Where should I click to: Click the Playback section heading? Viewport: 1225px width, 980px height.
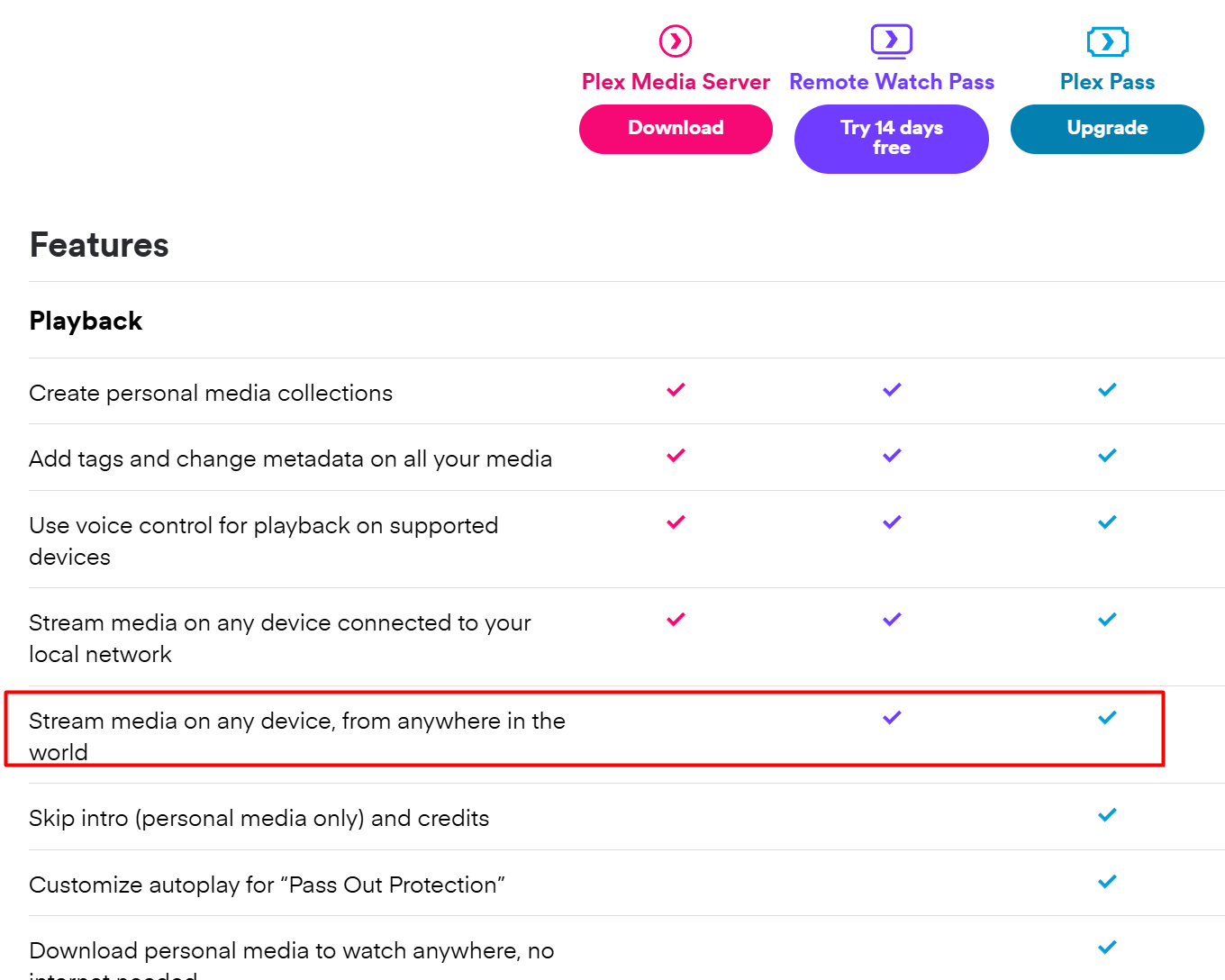86,322
